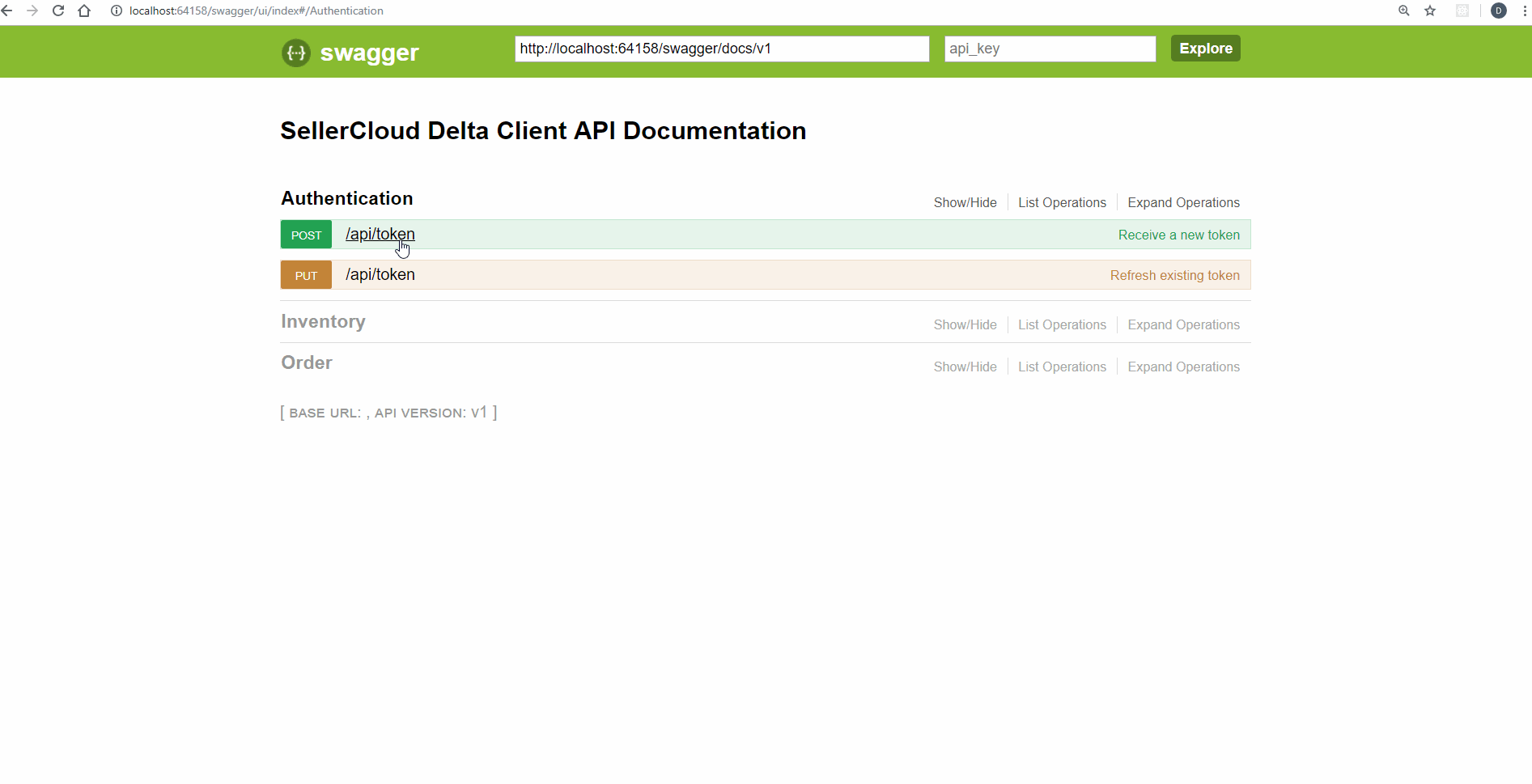
Task: Click the browser forward arrow
Action: (32, 11)
